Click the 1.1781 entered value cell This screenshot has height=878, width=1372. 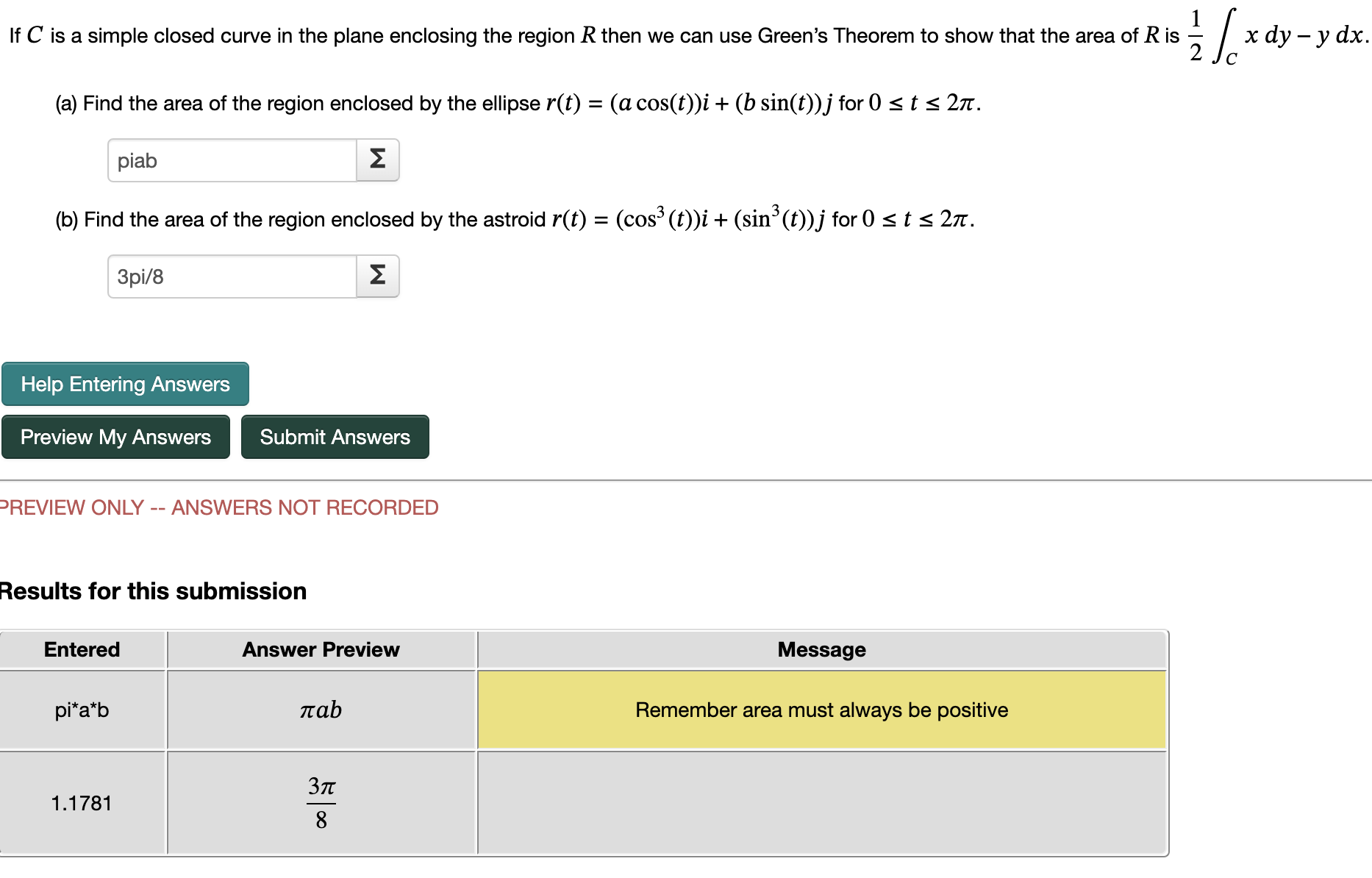click(82, 803)
